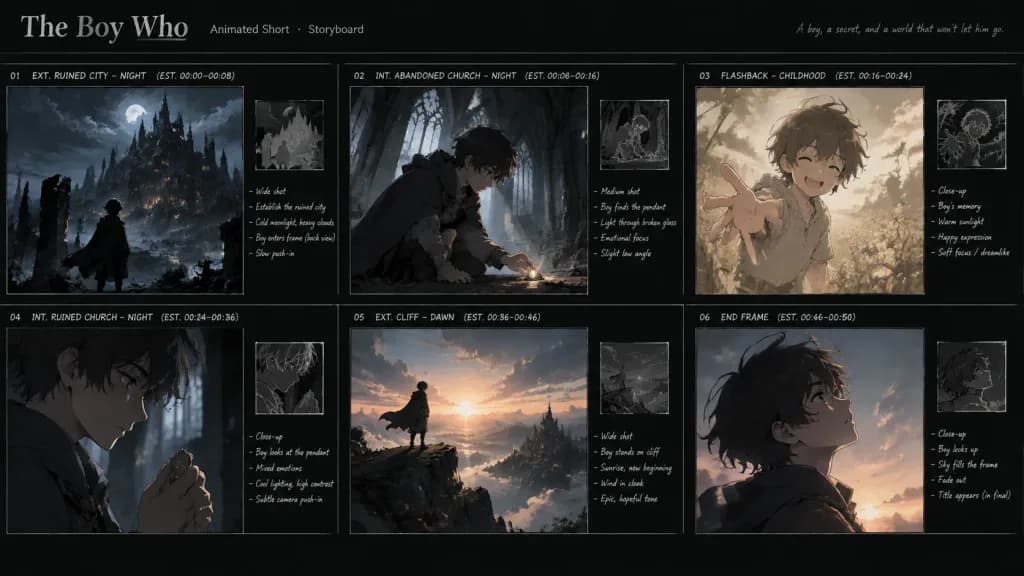Click the "EXT. RUINED CITY – NIGHT" heading
The width and height of the screenshot is (1024, 576).
click(89, 76)
